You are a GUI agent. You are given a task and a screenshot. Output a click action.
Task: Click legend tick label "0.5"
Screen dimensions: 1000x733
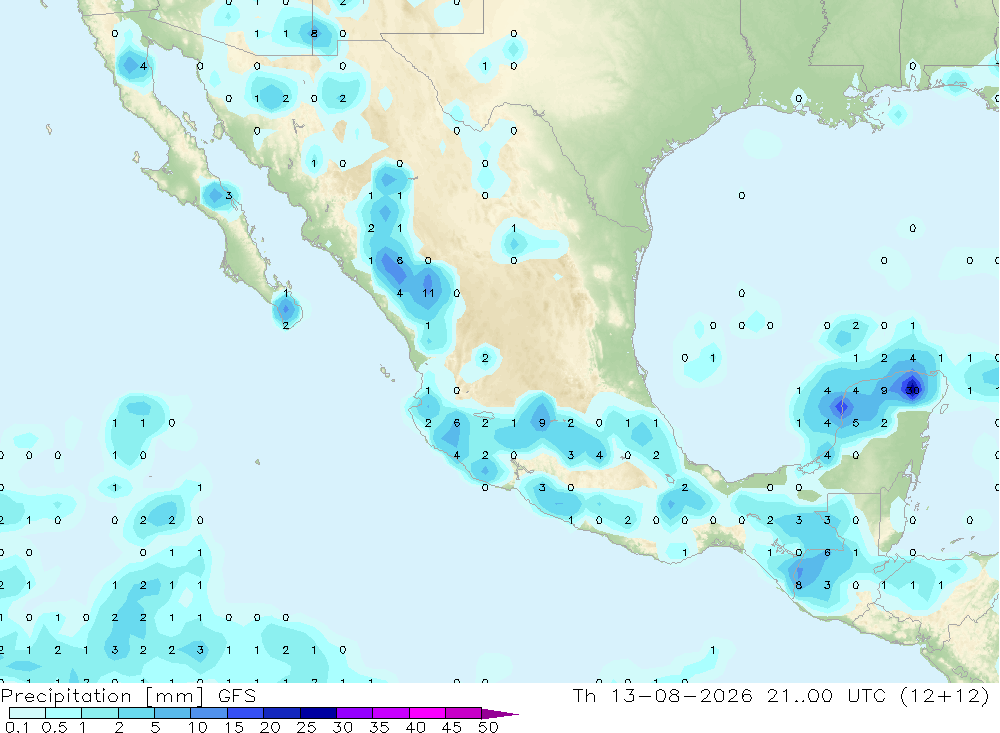click(54, 727)
